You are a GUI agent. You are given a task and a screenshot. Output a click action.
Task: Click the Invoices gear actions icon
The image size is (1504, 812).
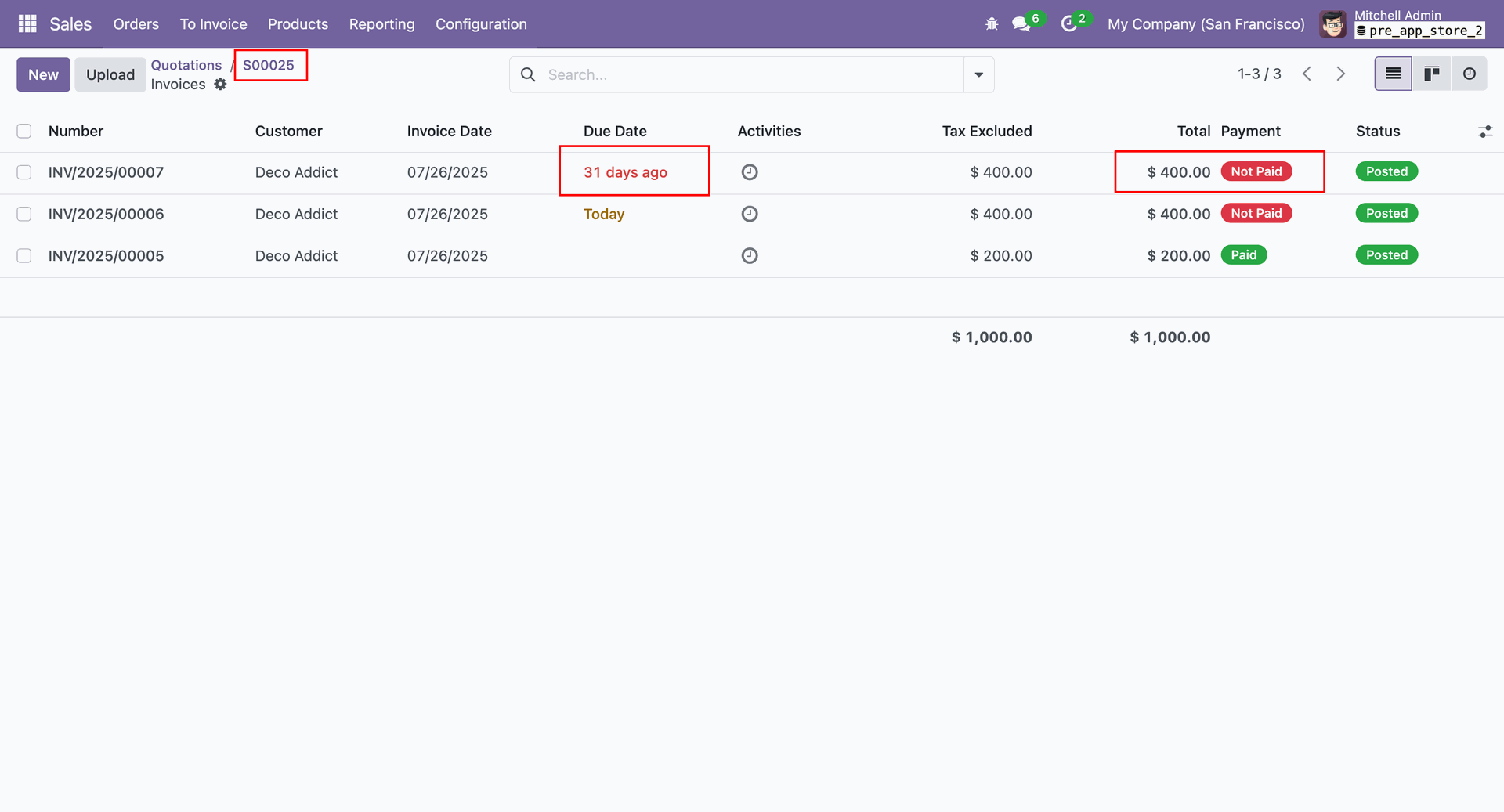coord(221,85)
